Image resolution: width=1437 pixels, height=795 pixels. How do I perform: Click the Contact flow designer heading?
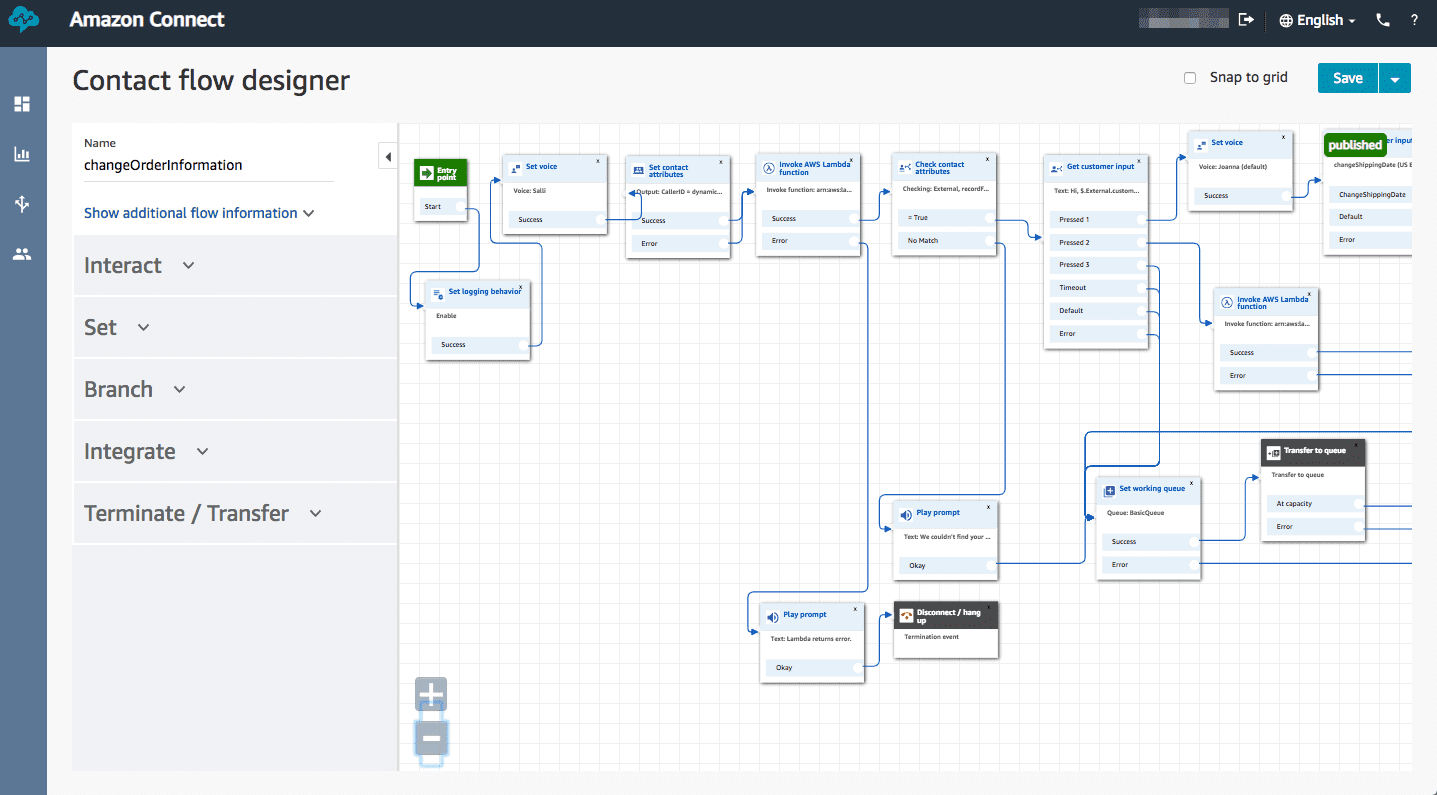[x=211, y=80]
